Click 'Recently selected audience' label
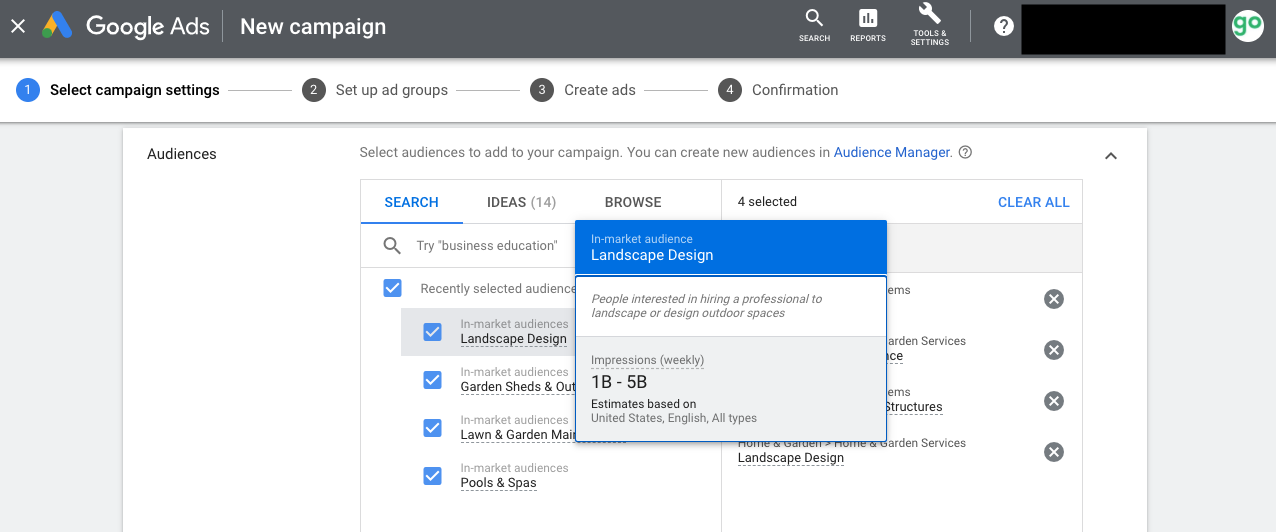 [498, 289]
